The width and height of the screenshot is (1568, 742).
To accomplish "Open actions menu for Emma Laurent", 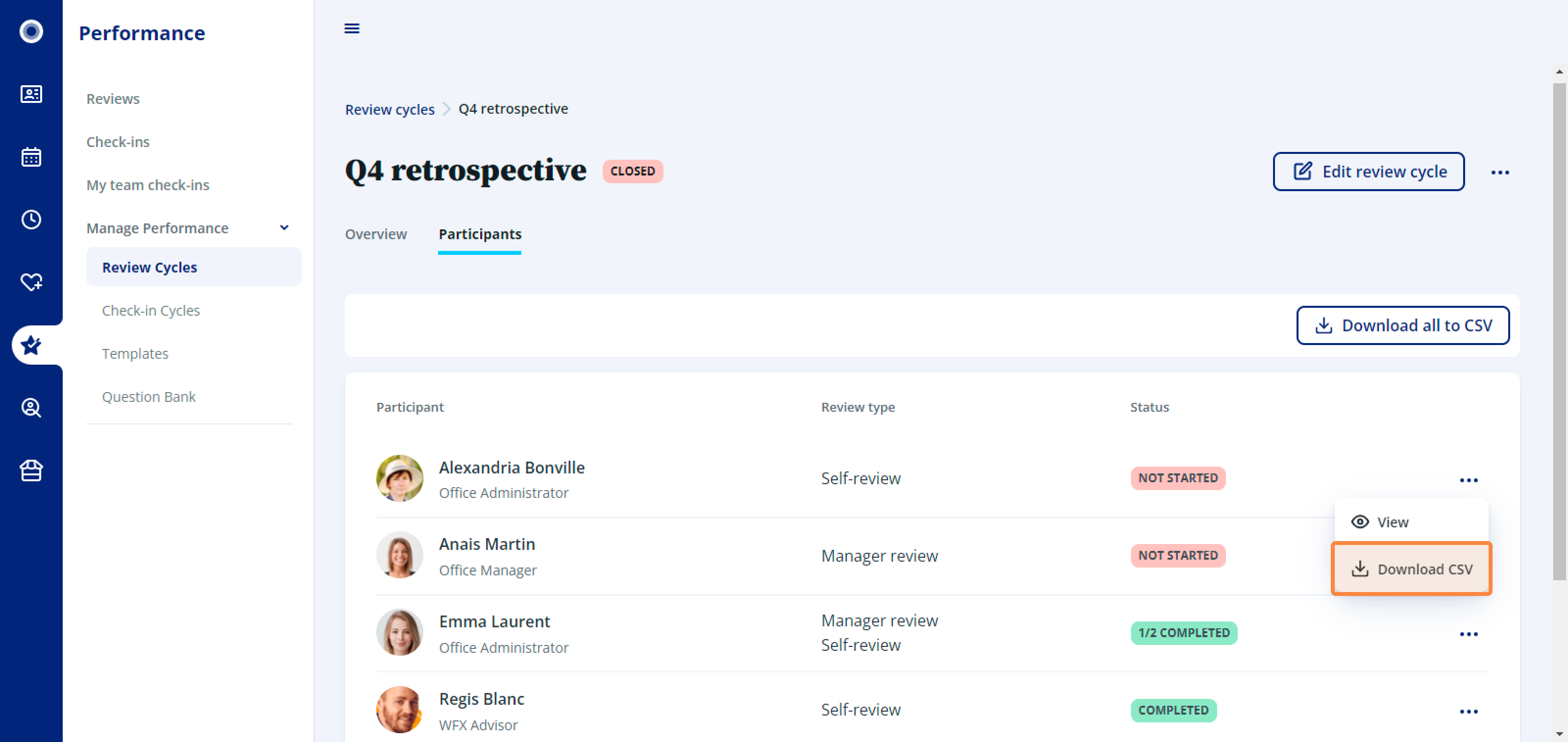I will click(x=1468, y=634).
